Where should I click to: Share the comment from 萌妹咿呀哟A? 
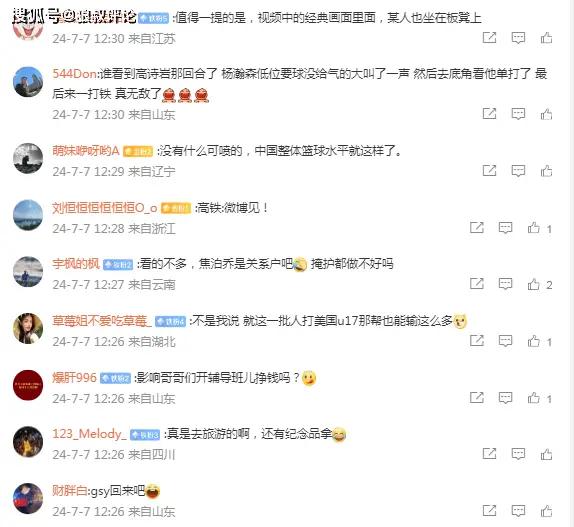[x=489, y=171]
